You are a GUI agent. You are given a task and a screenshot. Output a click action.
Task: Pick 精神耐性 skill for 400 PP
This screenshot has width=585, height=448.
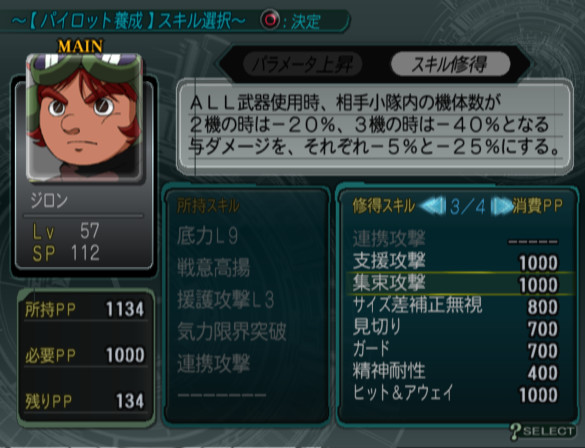pyautogui.click(x=456, y=371)
